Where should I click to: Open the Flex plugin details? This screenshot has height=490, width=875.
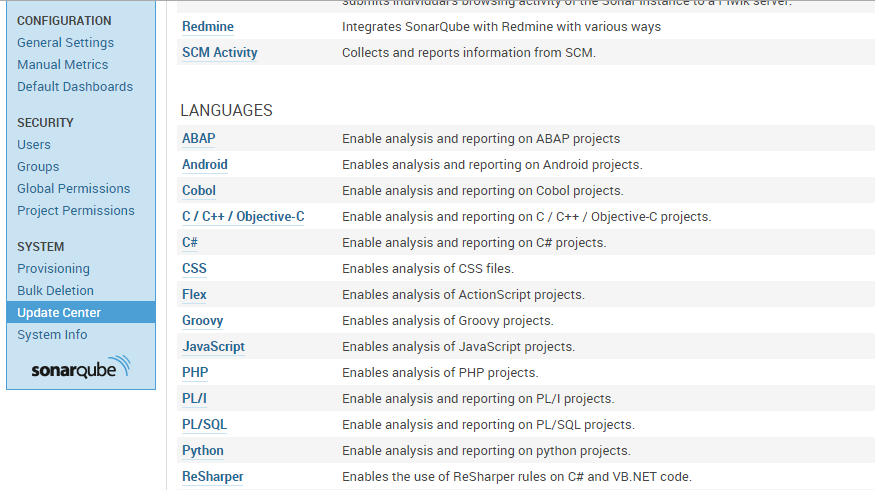[194, 295]
